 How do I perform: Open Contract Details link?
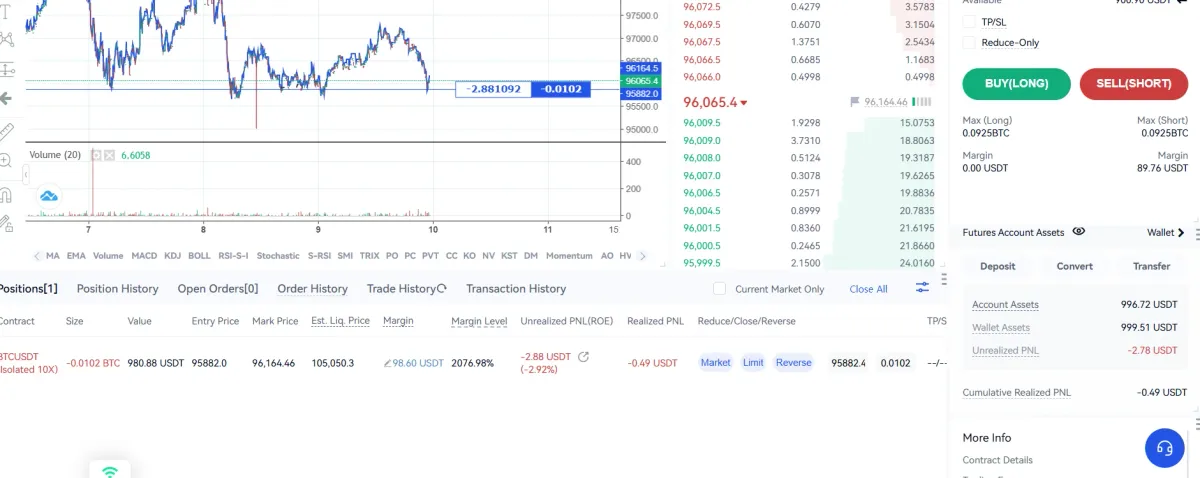pos(997,460)
